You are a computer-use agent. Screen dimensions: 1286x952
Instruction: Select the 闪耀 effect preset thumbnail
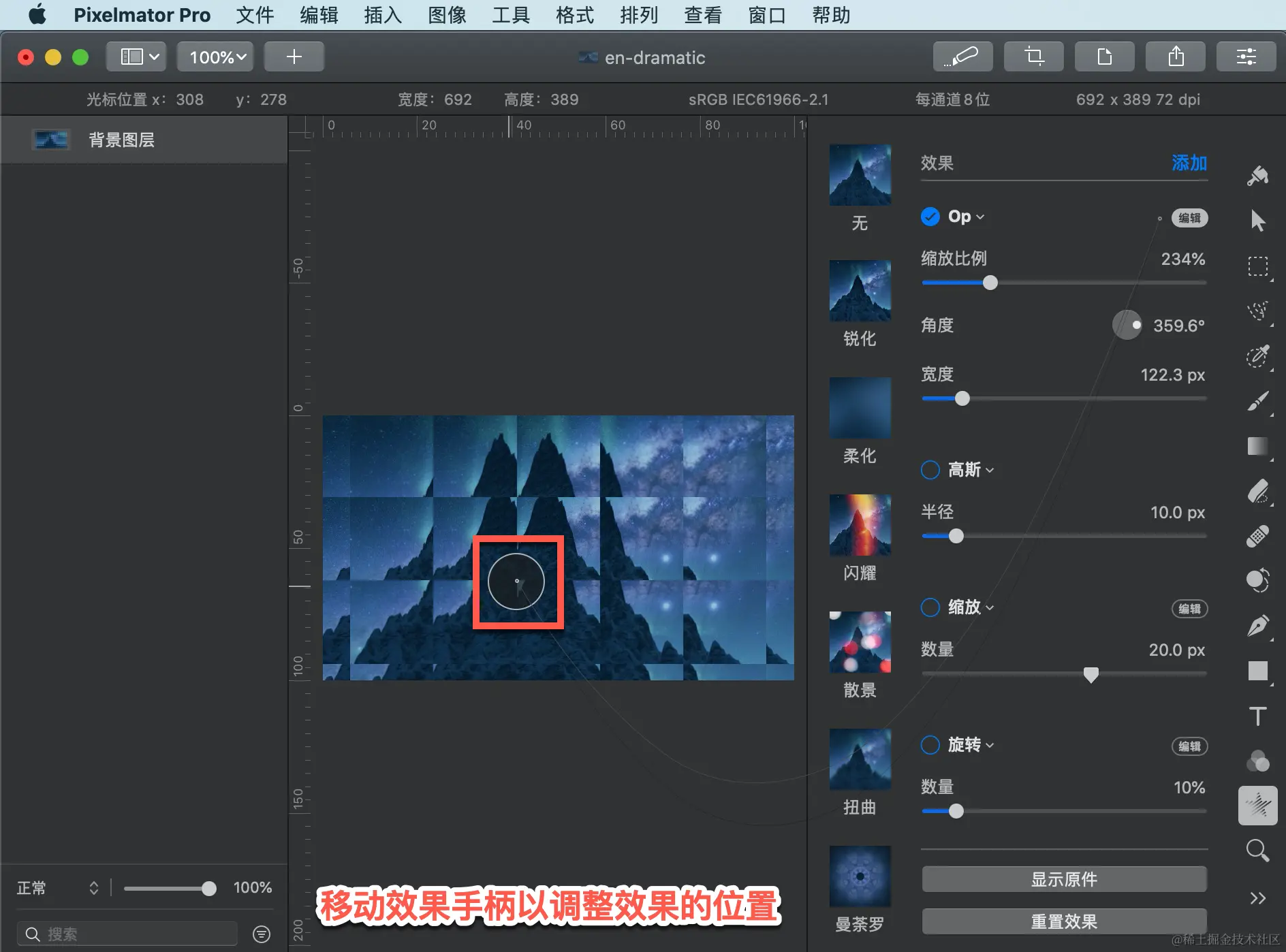click(x=860, y=525)
